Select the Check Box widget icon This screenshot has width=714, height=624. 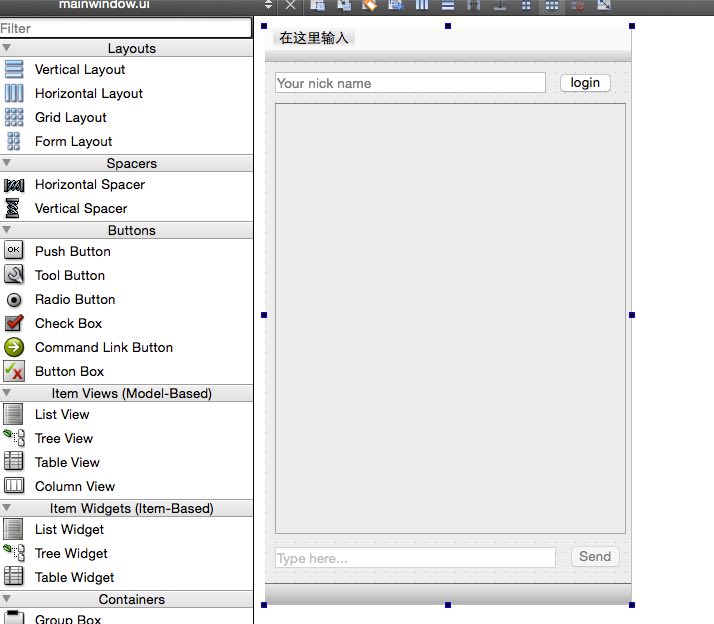coord(14,323)
